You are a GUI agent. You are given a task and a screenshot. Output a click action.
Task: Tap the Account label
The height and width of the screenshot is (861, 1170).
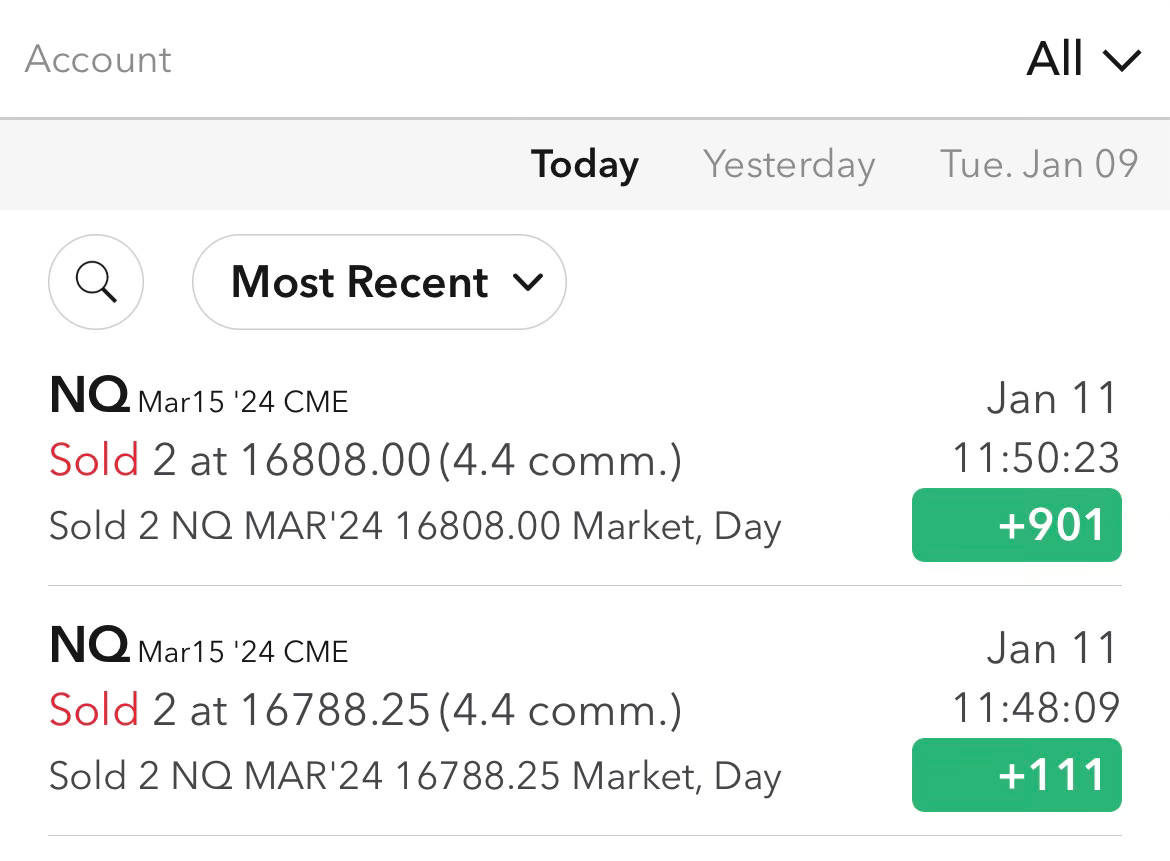coord(98,60)
